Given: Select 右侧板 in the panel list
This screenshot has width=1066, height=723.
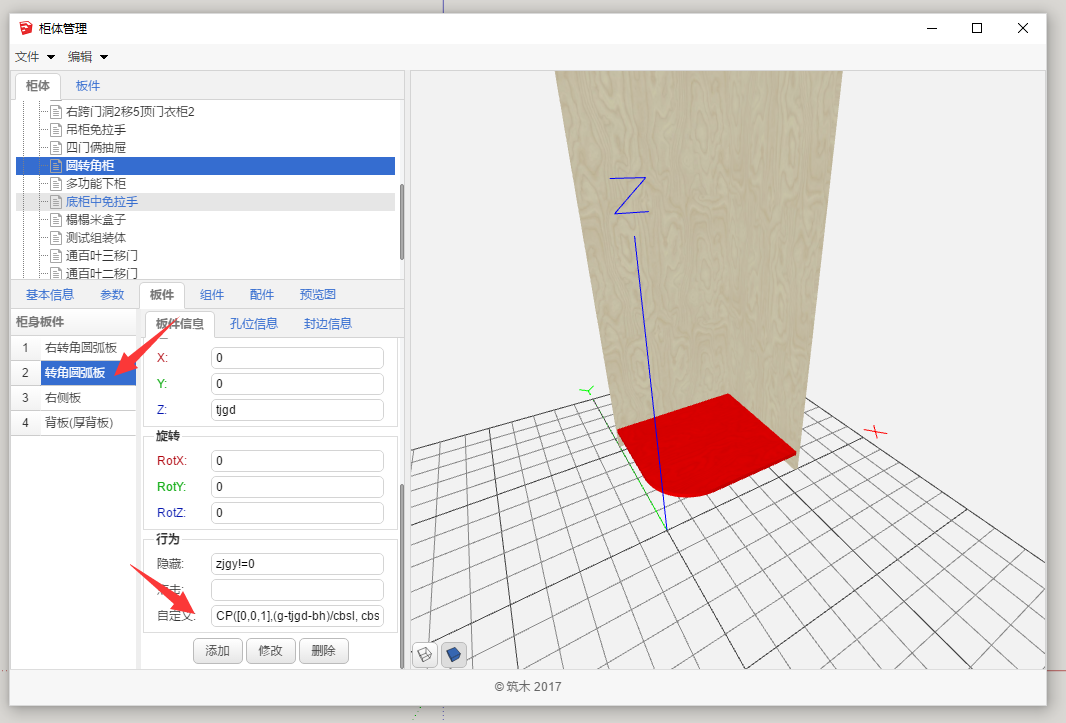Looking at the screenshot, I should [63, 398].
